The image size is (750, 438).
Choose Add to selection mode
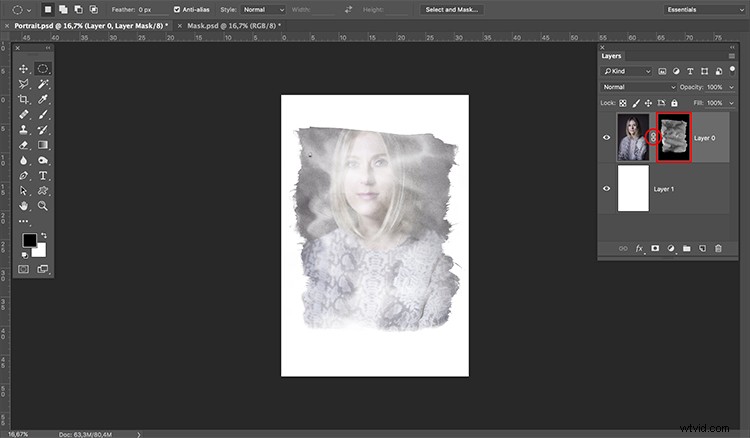(63, 10)
